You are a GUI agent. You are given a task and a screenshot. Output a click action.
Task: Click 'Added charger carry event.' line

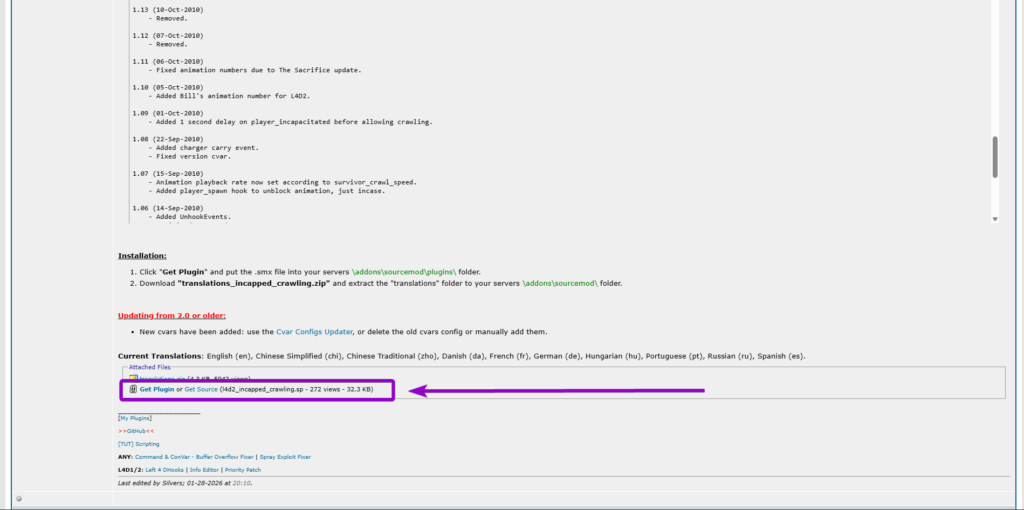(204, 148)
